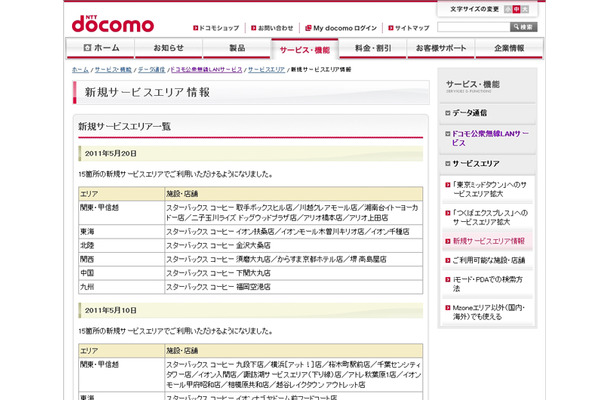Click スターバックス コーヒー 下関大丸店 cell
Screen dimensions: 610x400
coord(294,273)
